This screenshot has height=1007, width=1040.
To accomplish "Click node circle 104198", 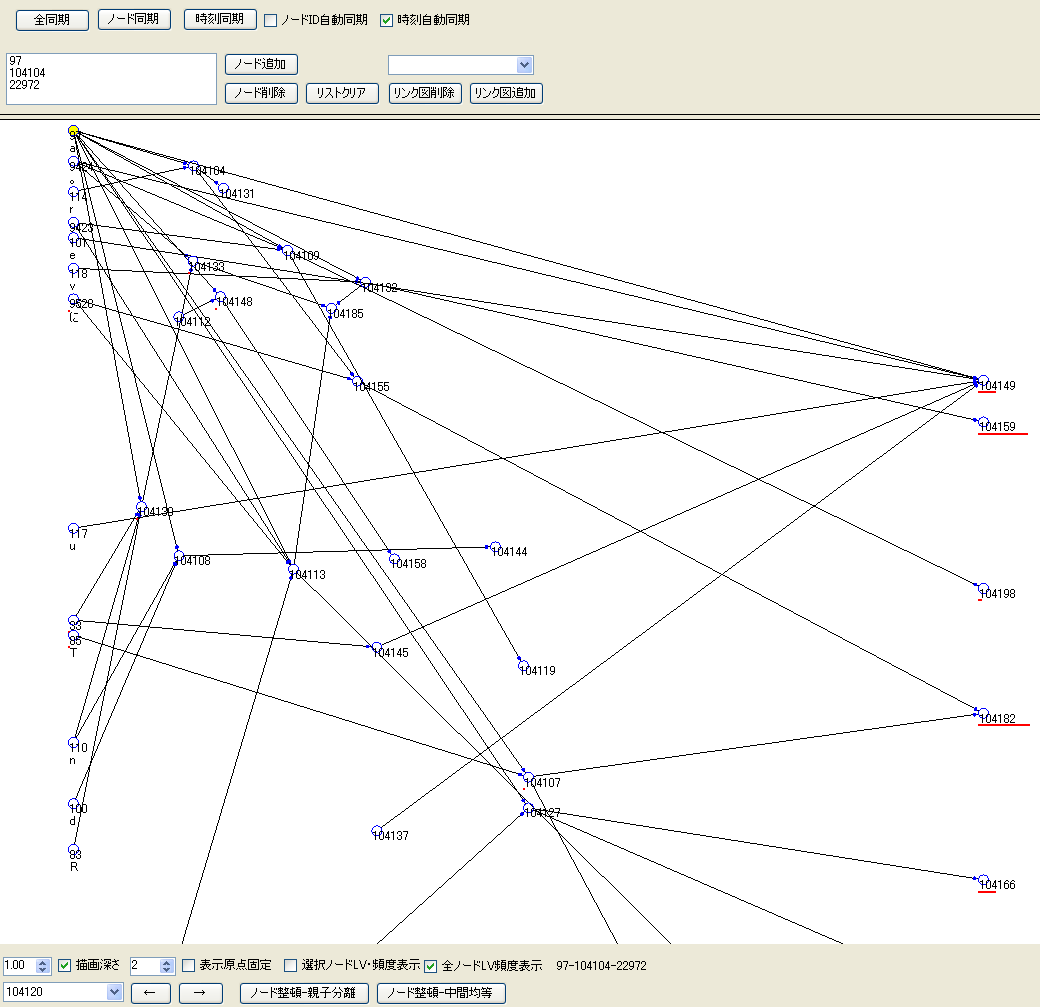I will pos(983,588).
